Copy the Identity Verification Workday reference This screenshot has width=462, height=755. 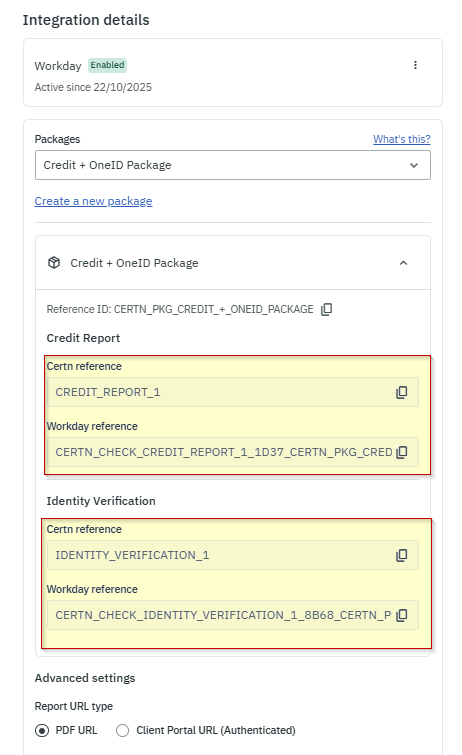pos(401,615)
